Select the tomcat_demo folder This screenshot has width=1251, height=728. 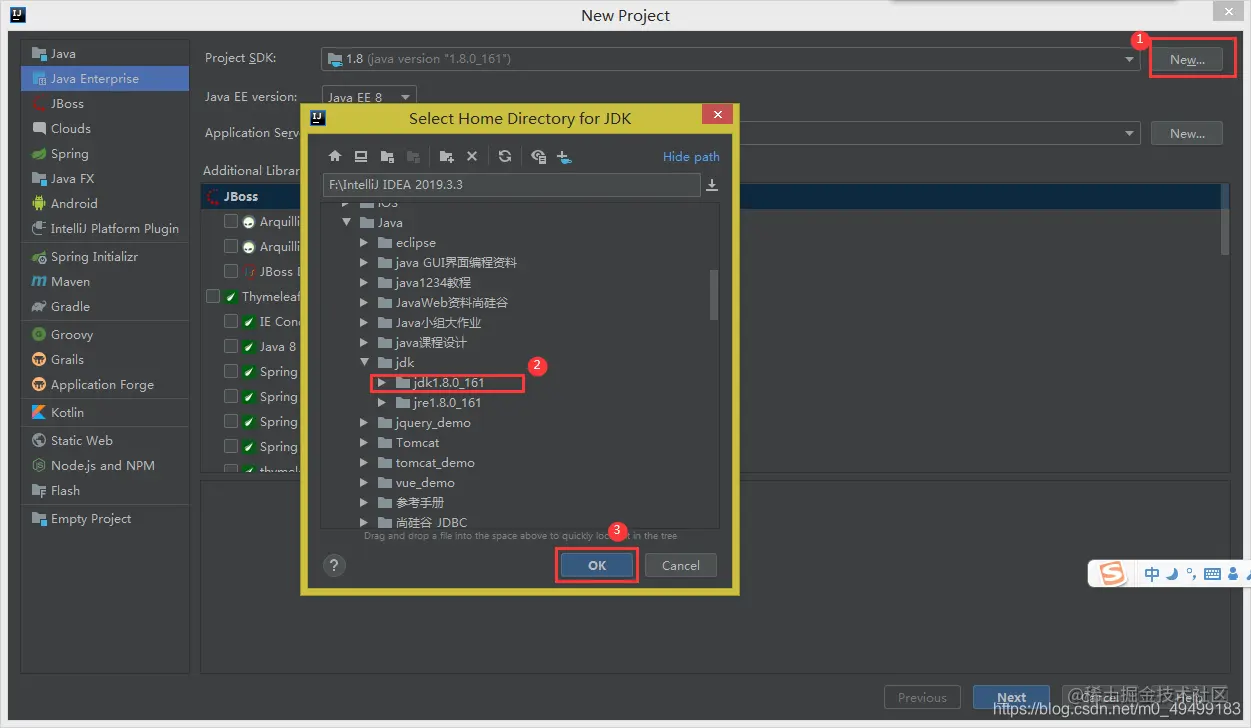point(435,463)
